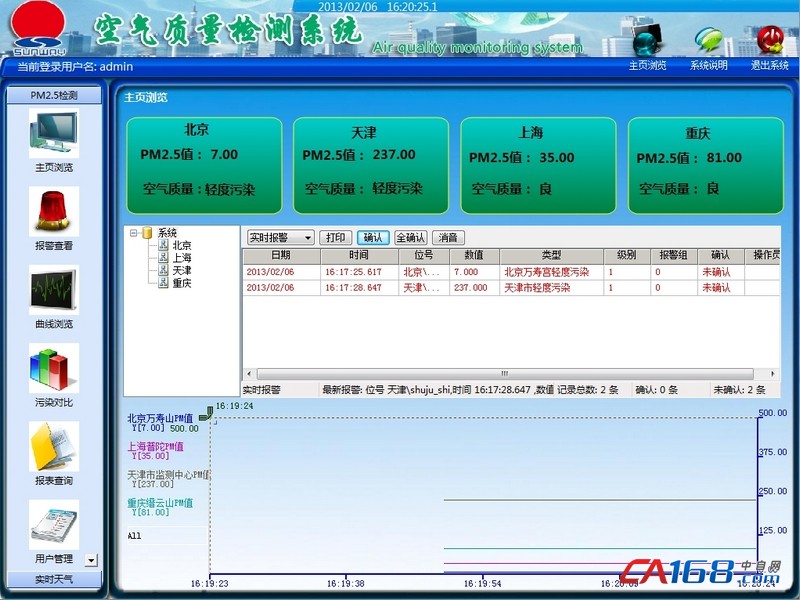Open the 用户管理 documents icon
The width and height of the screenshot is (800, 600).
point(54,524)
